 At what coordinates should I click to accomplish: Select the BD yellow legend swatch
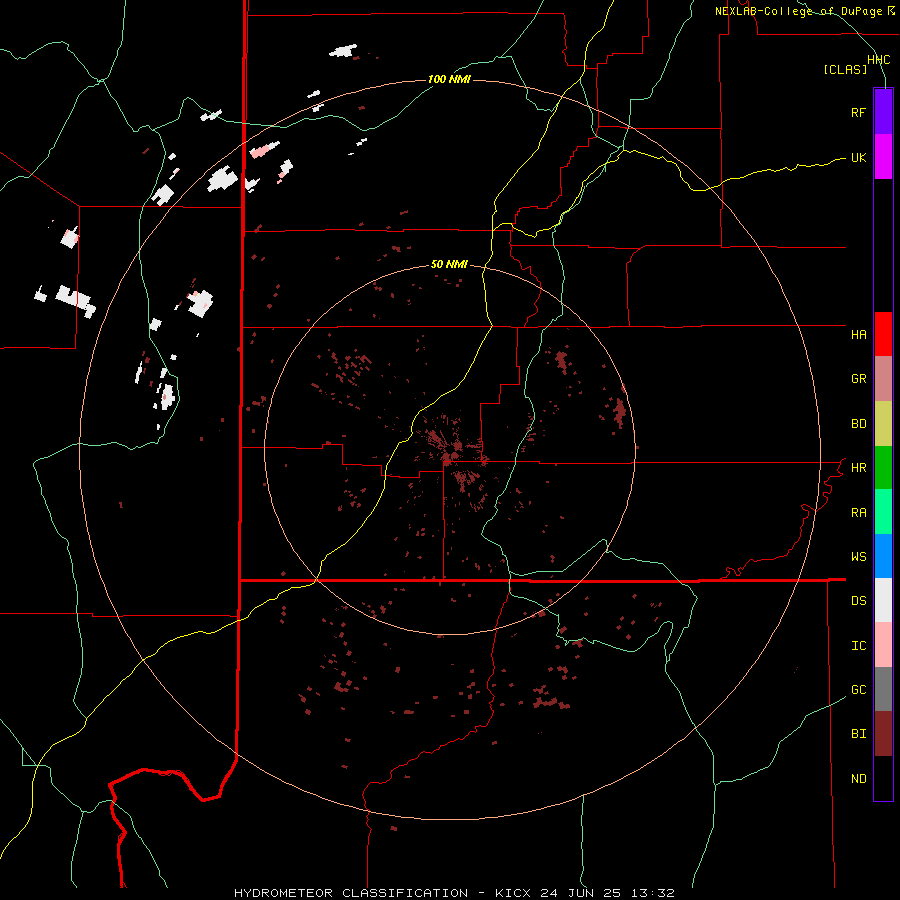click(x=883, y=424)
